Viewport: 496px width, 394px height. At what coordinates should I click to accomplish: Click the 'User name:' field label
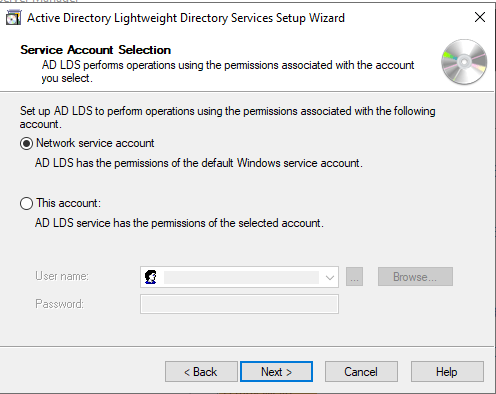click(62, 276)
